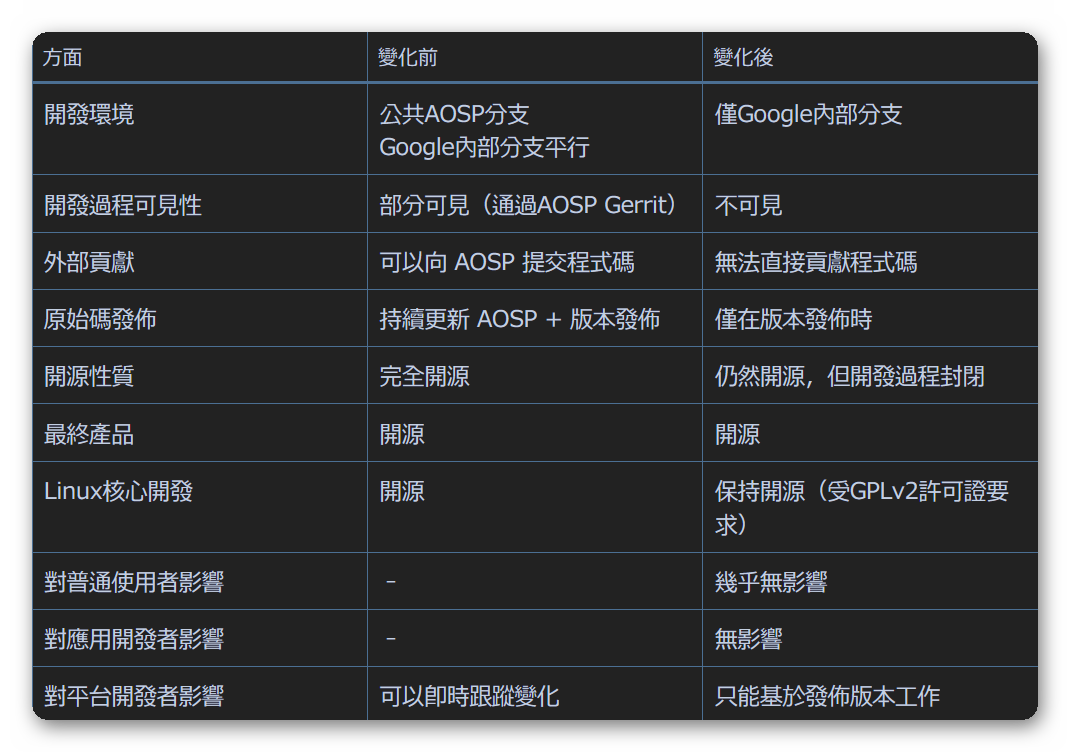Click the 公共AOSP分支 cell text
The height and width of the screenshot is (752, 1070).
(x=454, y=114)
